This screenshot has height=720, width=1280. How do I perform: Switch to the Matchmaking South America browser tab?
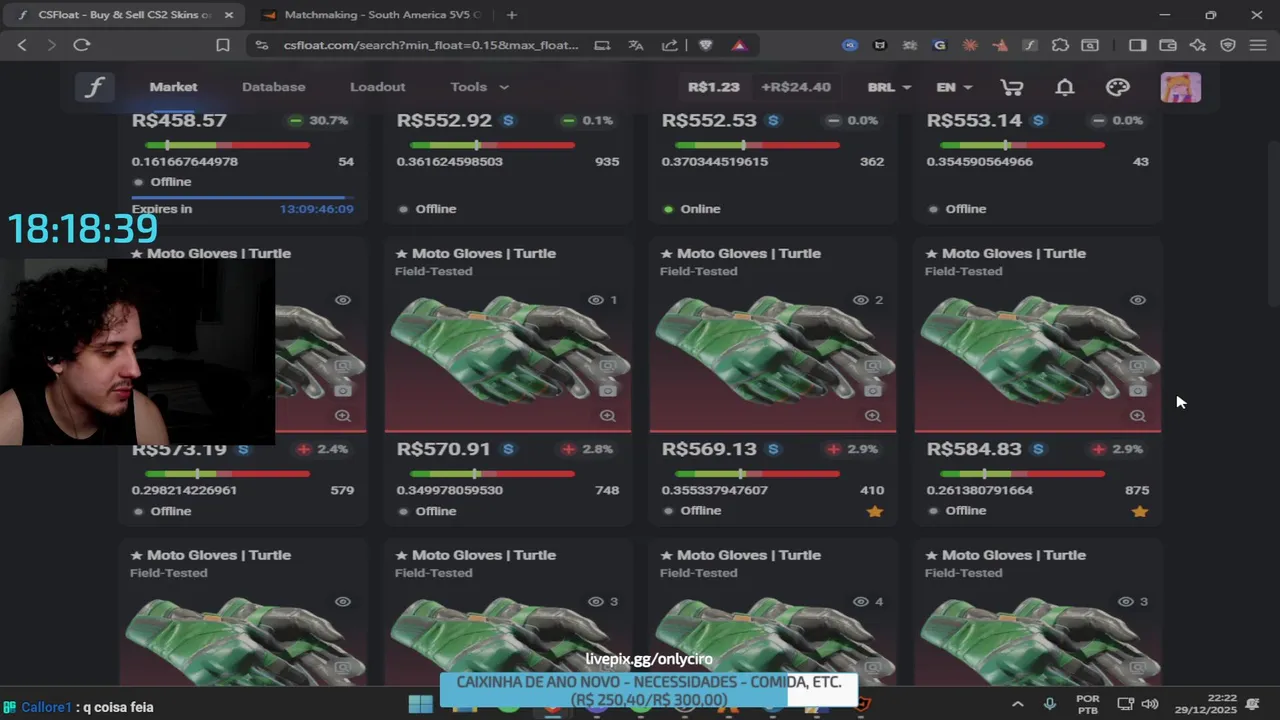point(370,15)
